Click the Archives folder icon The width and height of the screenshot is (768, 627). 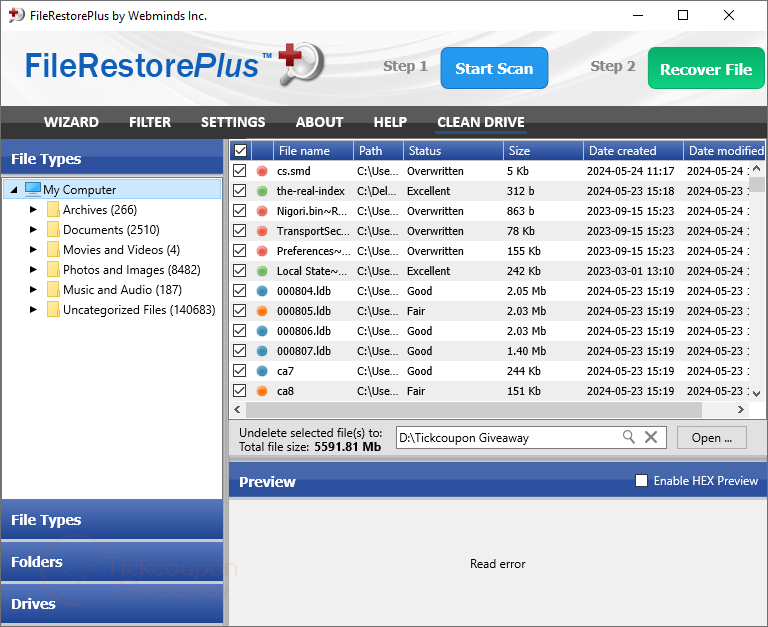pos(53,209)
